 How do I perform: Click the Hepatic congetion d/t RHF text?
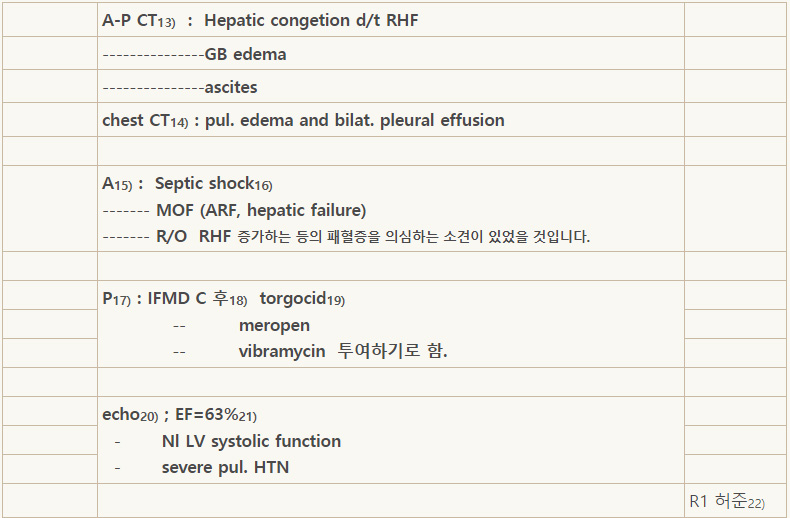click(311, 20)
